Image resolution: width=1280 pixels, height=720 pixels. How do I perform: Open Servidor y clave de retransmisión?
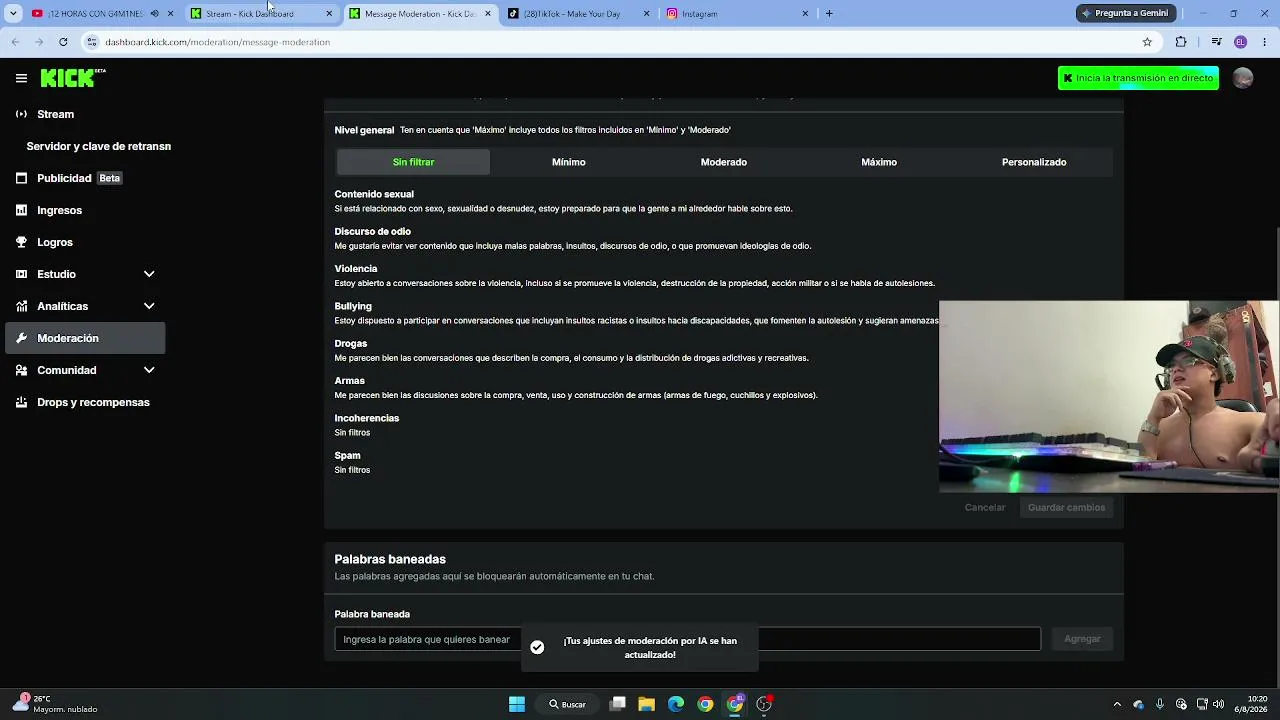coord(98,146)
